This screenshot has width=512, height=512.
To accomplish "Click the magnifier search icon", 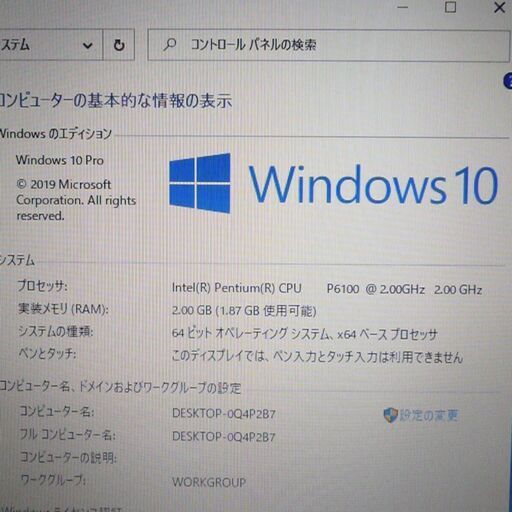I will (170, 44).
